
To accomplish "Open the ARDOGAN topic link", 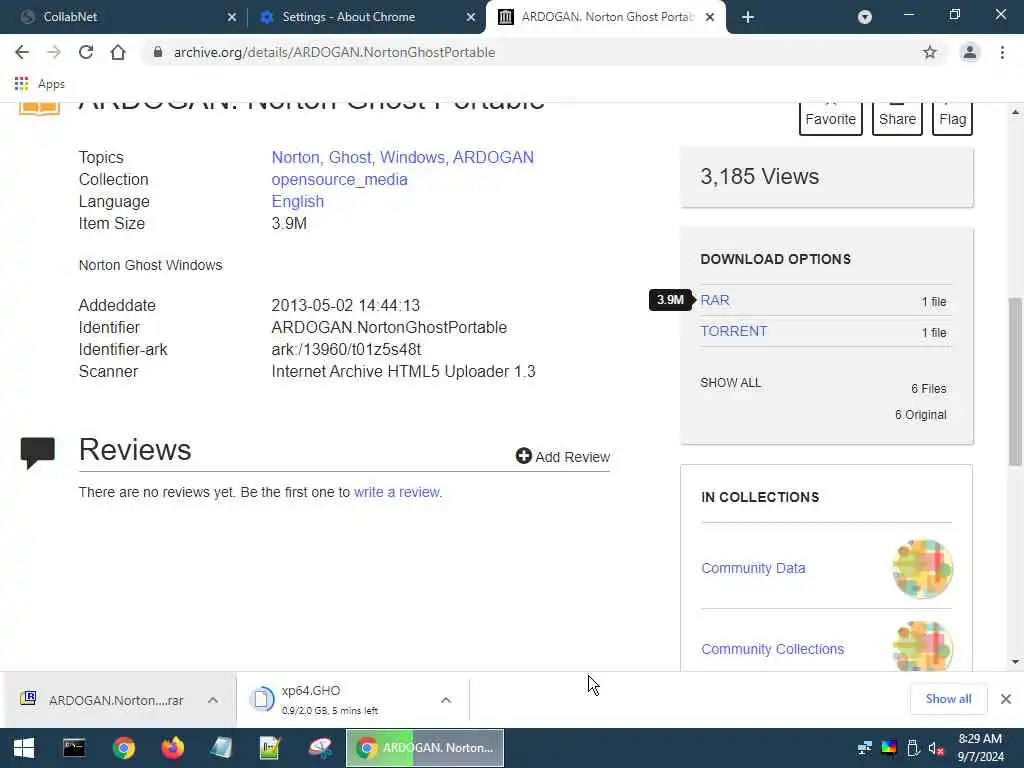I will [493, 157].
